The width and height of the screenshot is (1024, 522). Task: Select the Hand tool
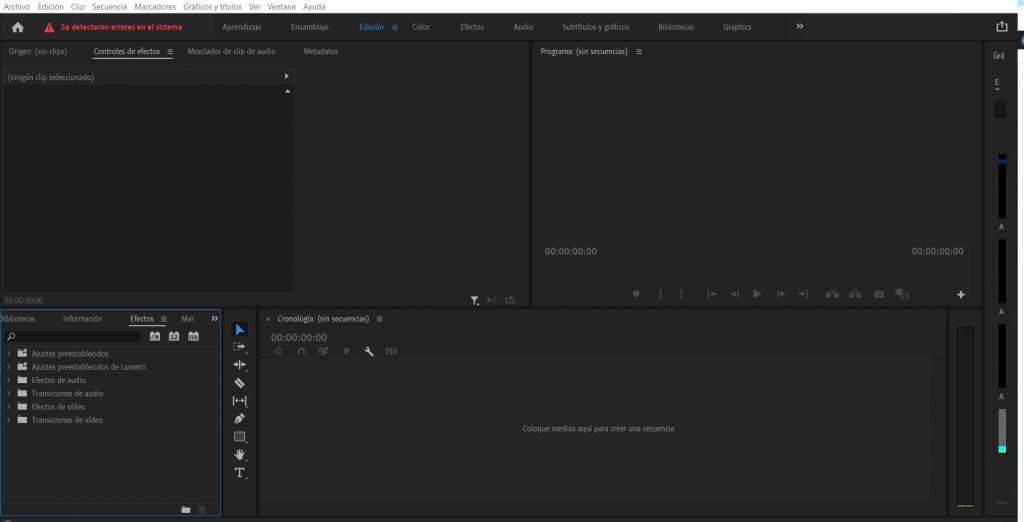[x=239, y=455]
